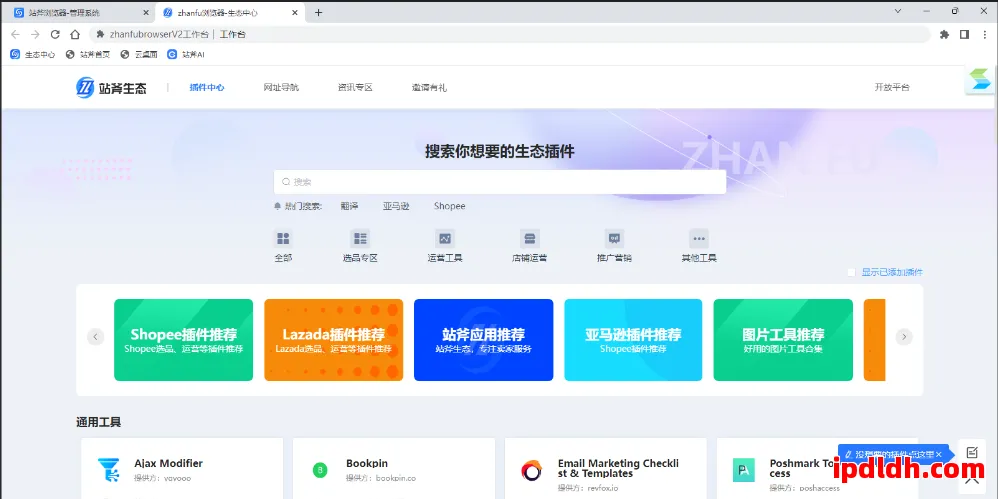998x499 pixels.
Task: Expand the tab search chevron in title bar
Action: tap(897, 11)
